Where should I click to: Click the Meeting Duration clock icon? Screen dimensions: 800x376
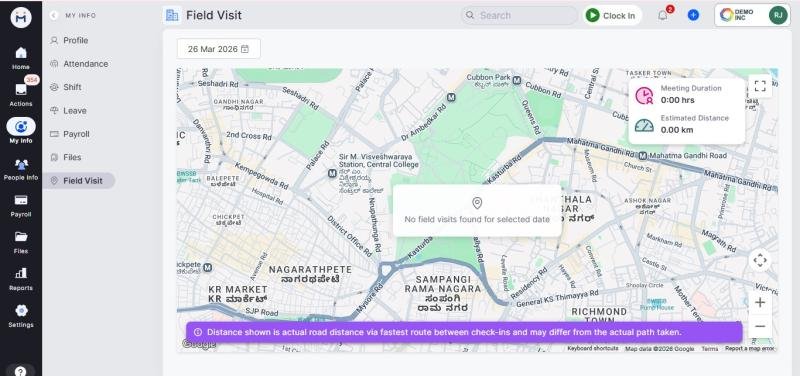point(644,95)
